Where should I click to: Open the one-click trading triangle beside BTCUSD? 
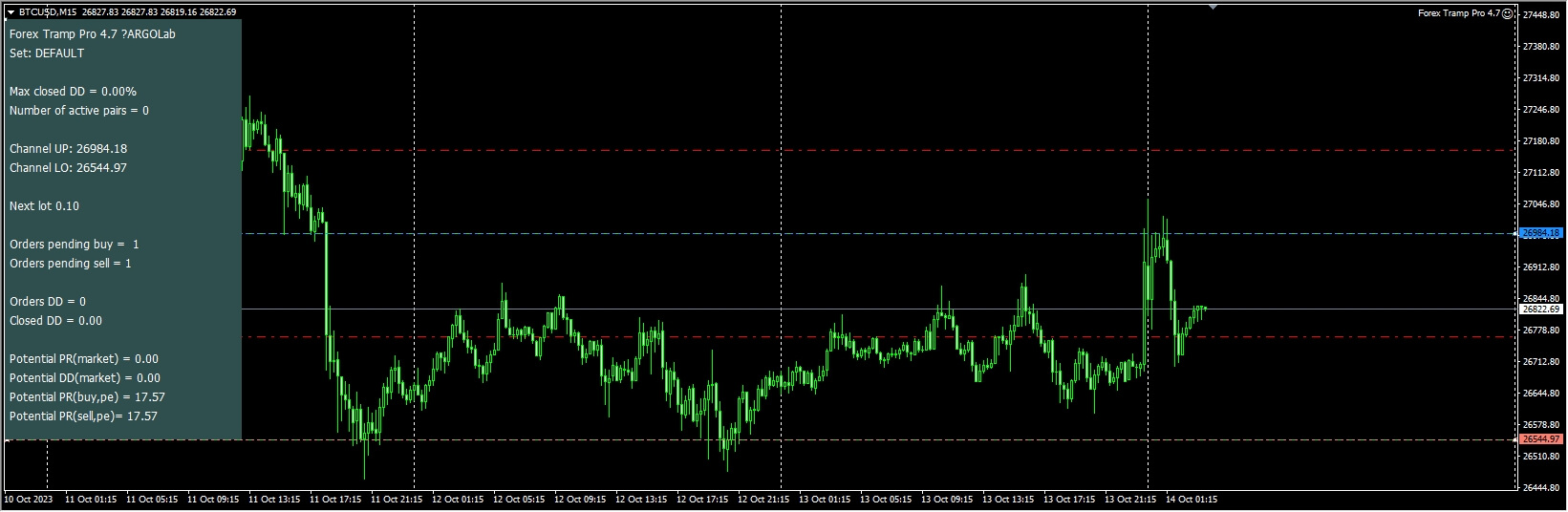(11, 12)
